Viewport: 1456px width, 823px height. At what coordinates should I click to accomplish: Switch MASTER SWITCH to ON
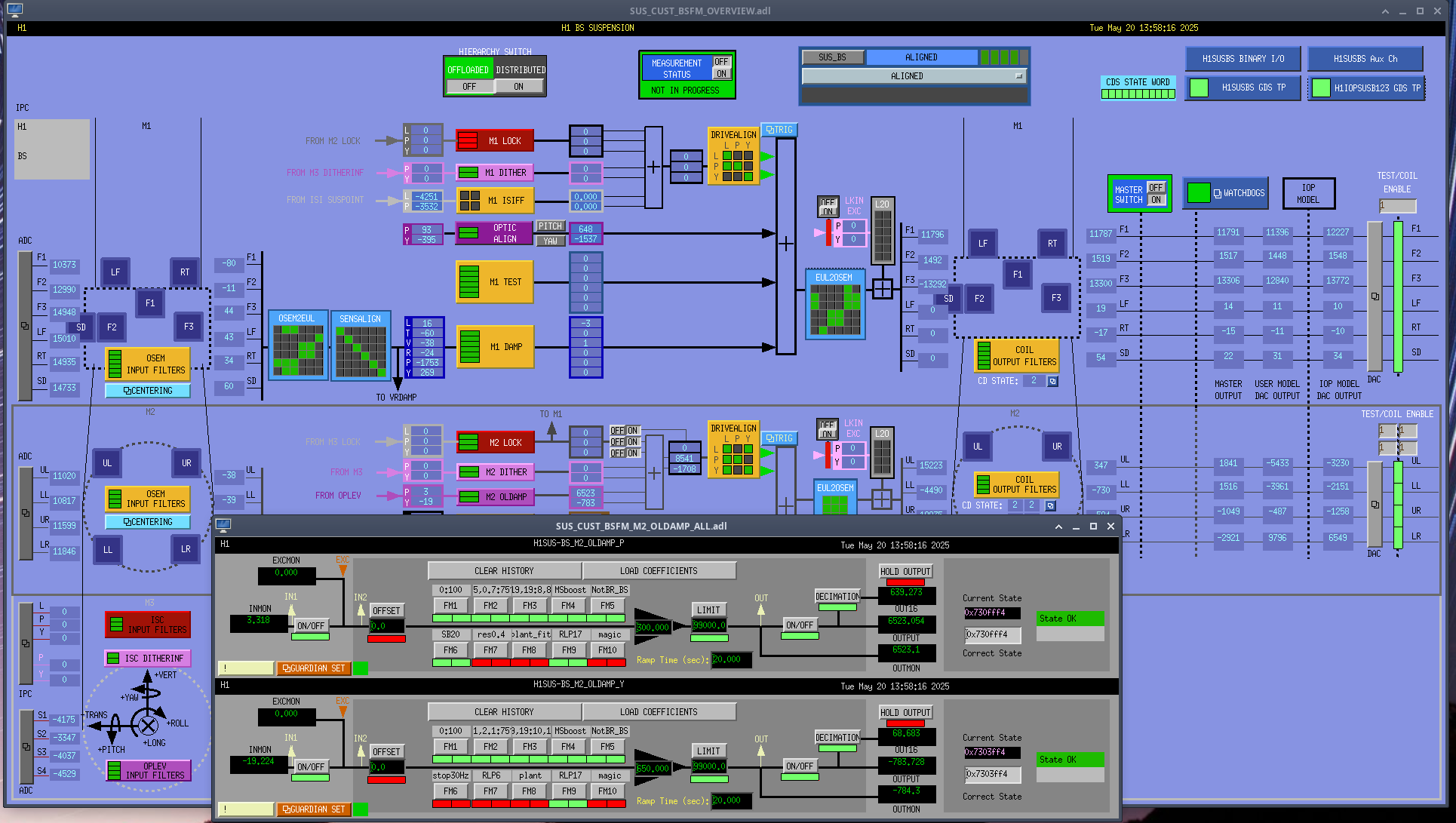(x=1156, y=200)
